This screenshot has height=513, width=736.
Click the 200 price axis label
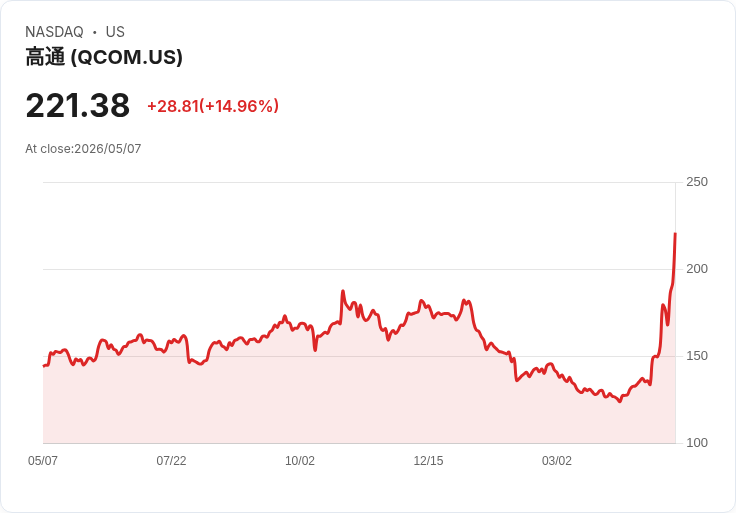697,269
